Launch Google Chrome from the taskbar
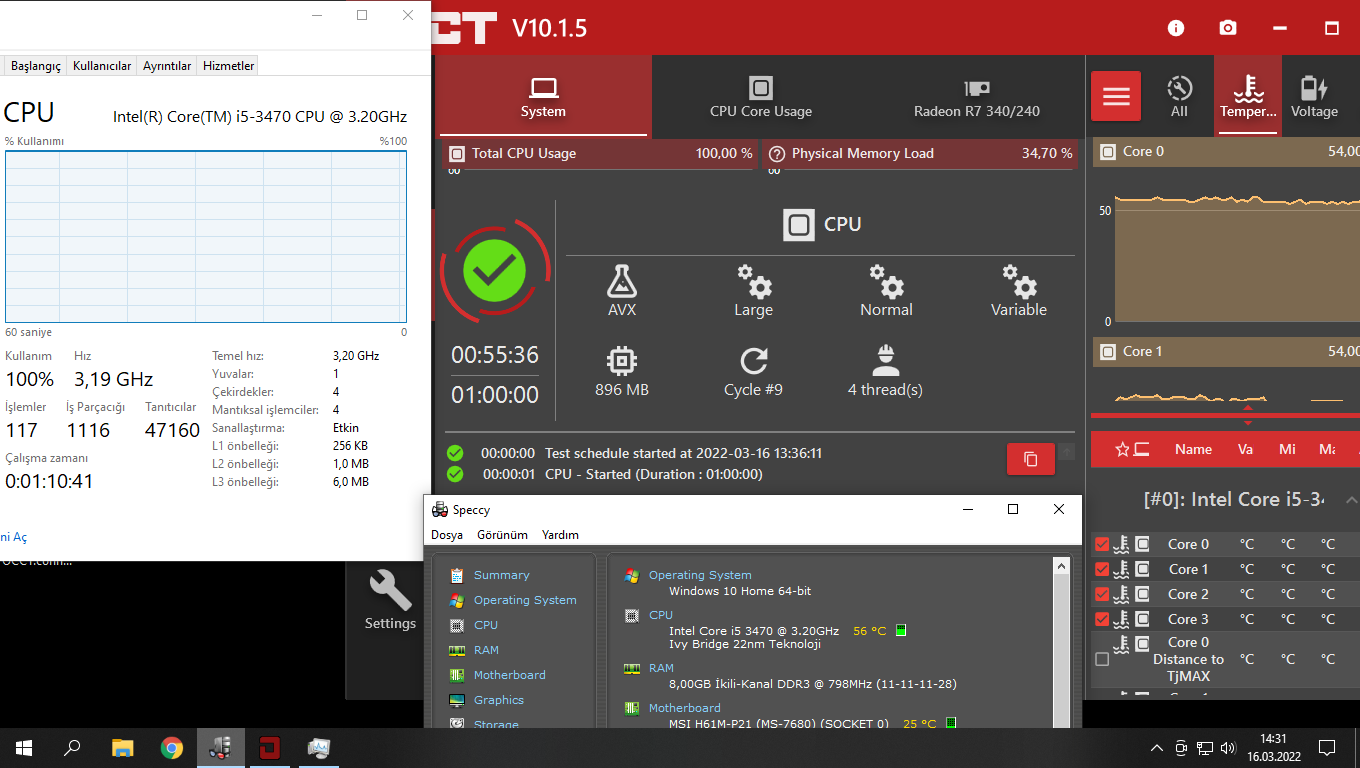Viewport: 1360px width, 768px height. [172, 747]
